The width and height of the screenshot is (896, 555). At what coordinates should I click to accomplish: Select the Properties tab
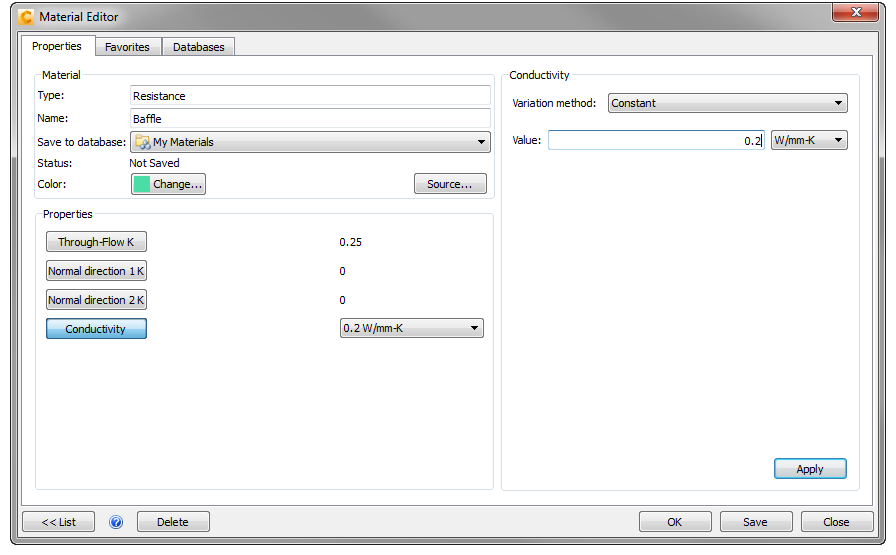57,46
